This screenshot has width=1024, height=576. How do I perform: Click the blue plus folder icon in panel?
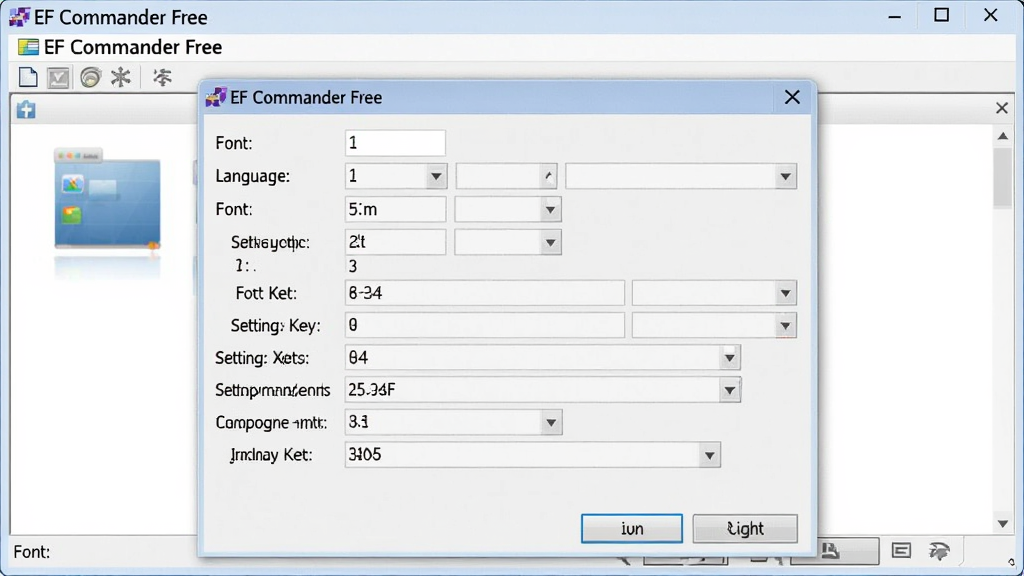(26, 109)
